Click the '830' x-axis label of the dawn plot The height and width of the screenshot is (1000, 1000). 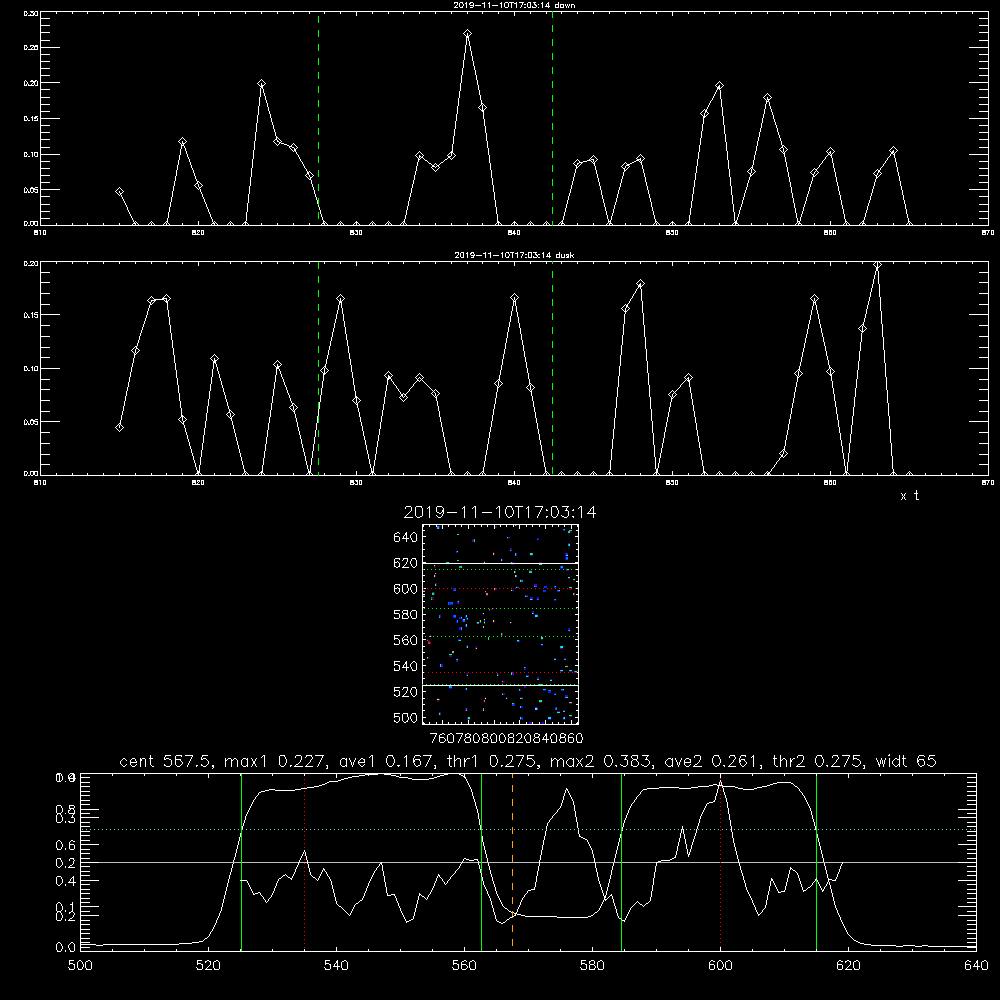tap(356, 233)
